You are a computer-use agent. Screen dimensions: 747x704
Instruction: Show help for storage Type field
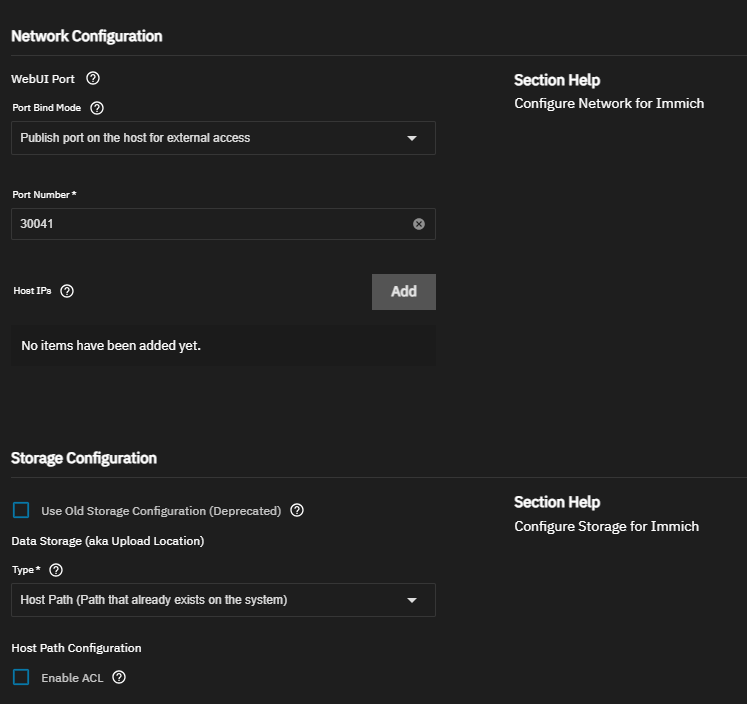click(x=56, y=570)
